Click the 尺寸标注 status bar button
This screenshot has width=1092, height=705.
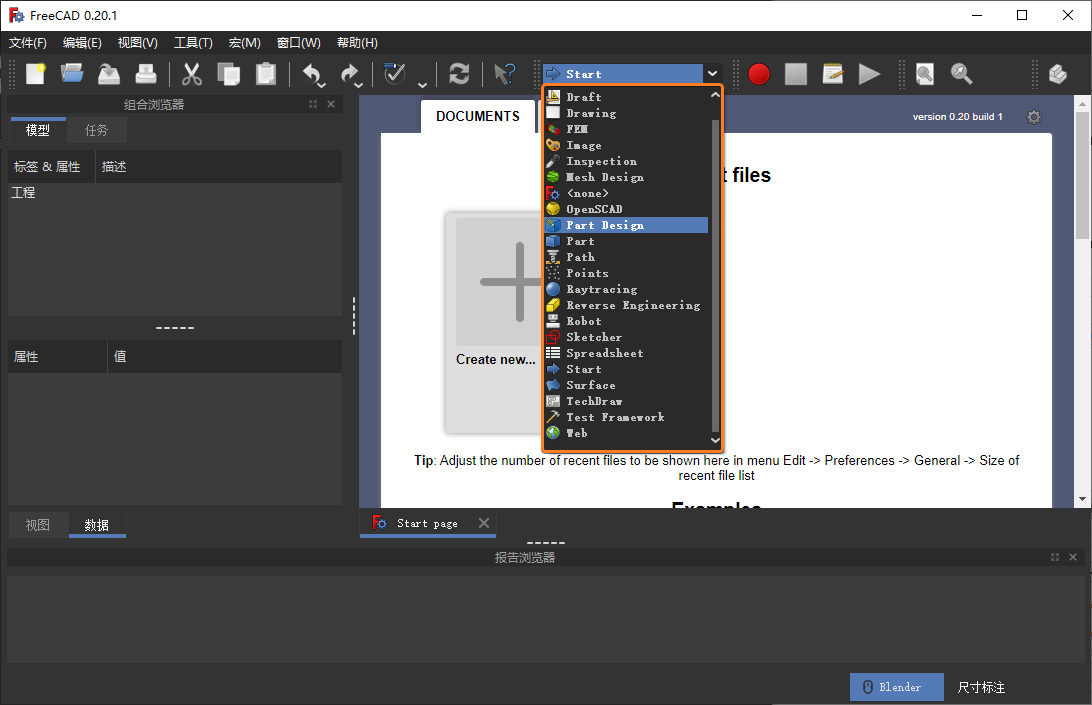pyautogui.click(x=981, y=687)
